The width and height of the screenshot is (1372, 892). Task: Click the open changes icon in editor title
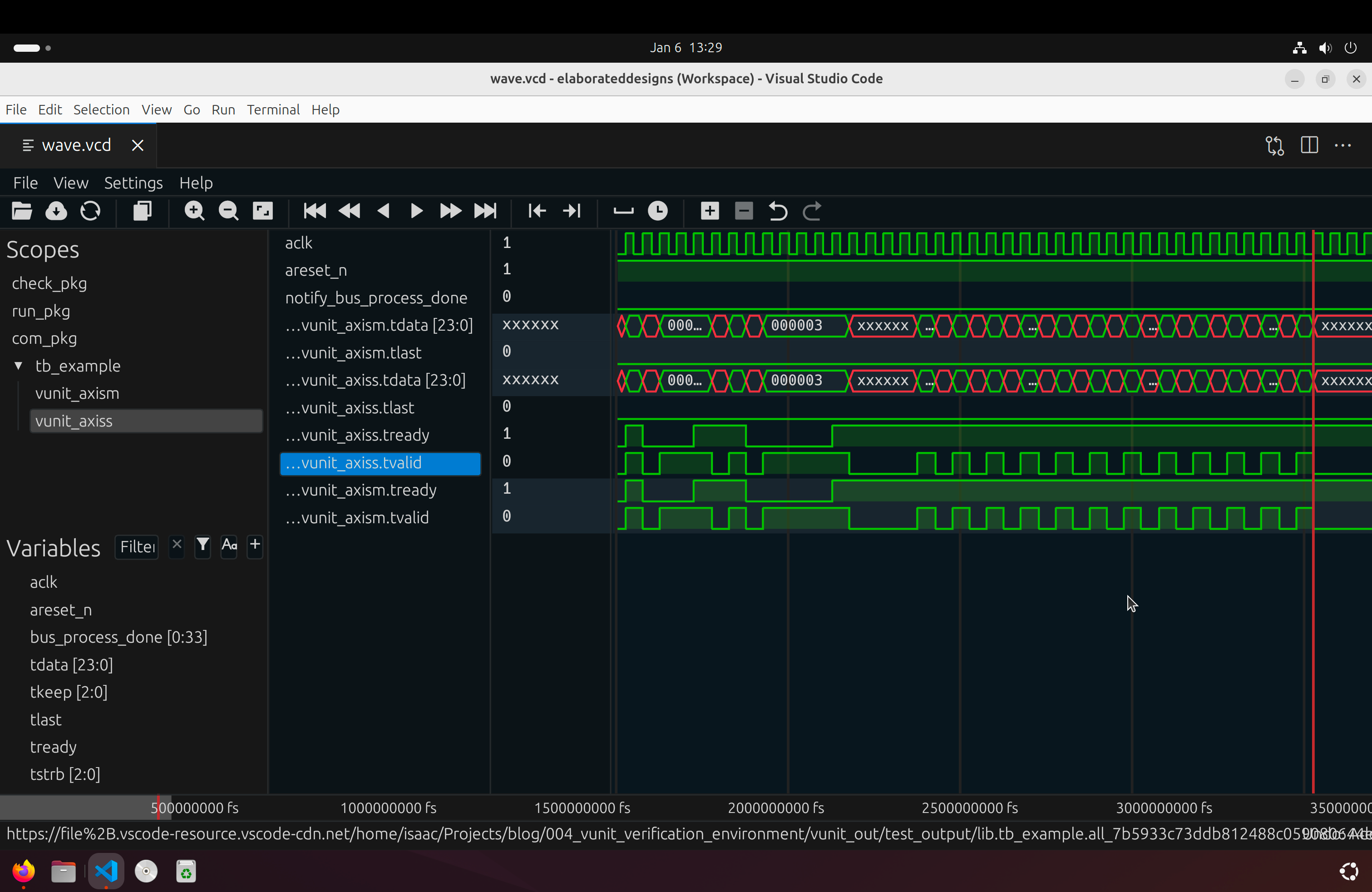[x=1274, y=145]
